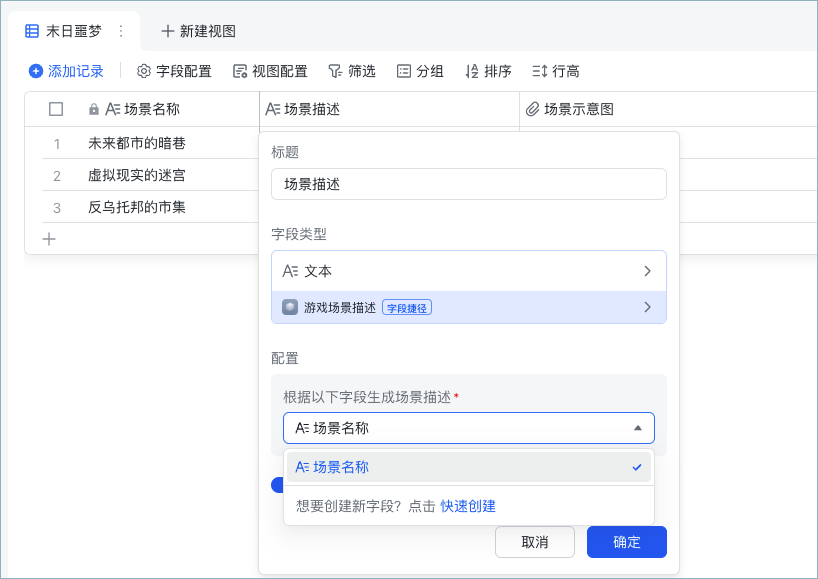Tick the select-all checkbox in header

click(56, 109)
